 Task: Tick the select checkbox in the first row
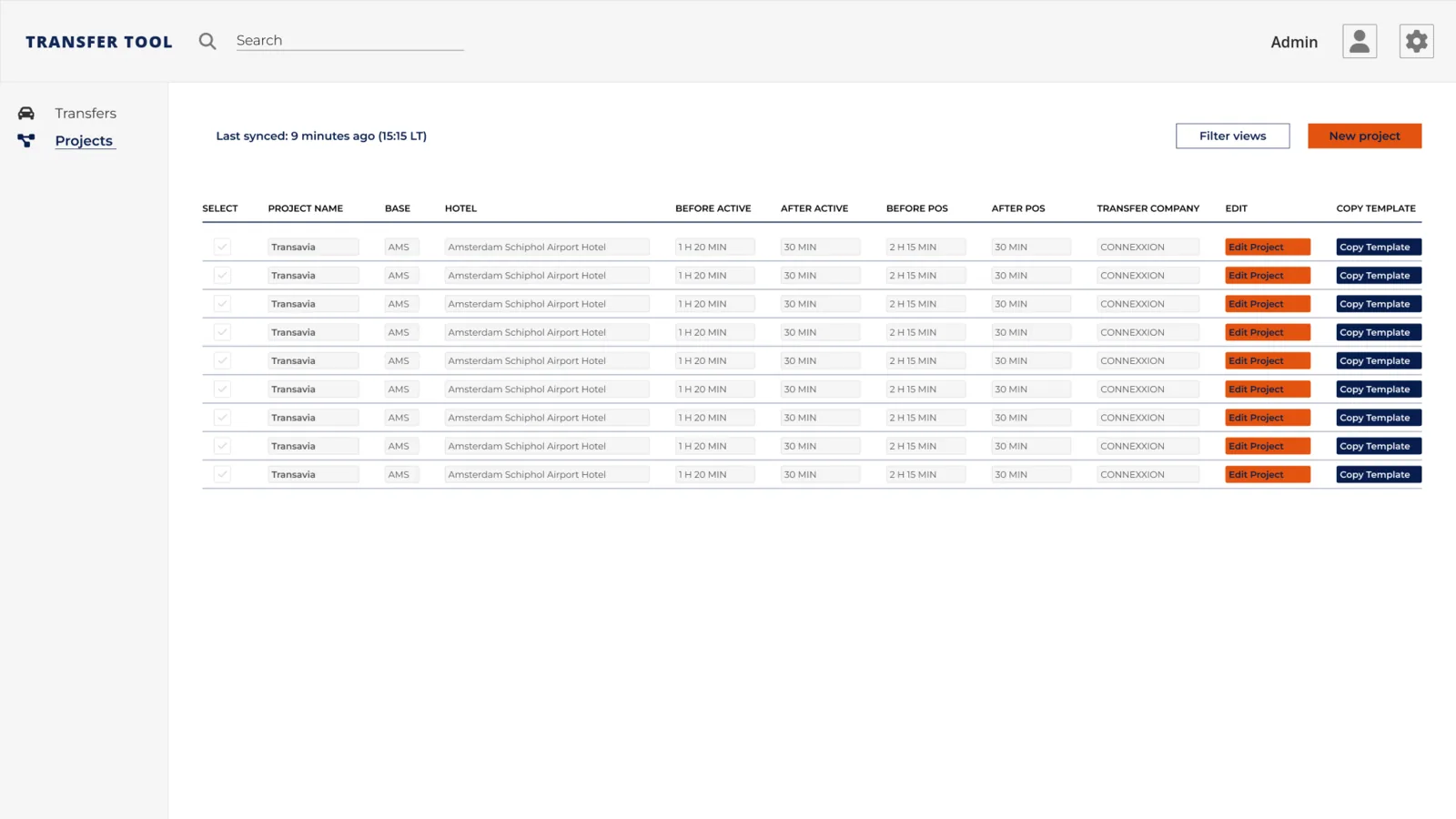(x=222, y=247)
